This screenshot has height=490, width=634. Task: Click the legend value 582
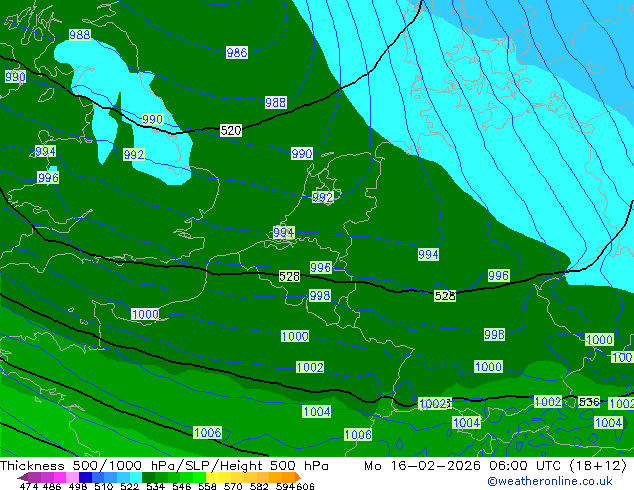[259, 486]
